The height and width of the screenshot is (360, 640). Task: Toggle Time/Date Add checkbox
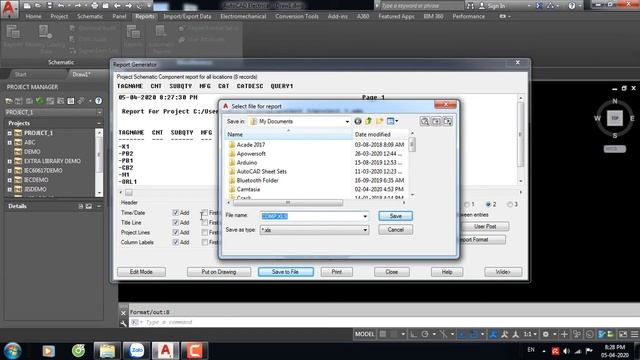pos(176,213)
